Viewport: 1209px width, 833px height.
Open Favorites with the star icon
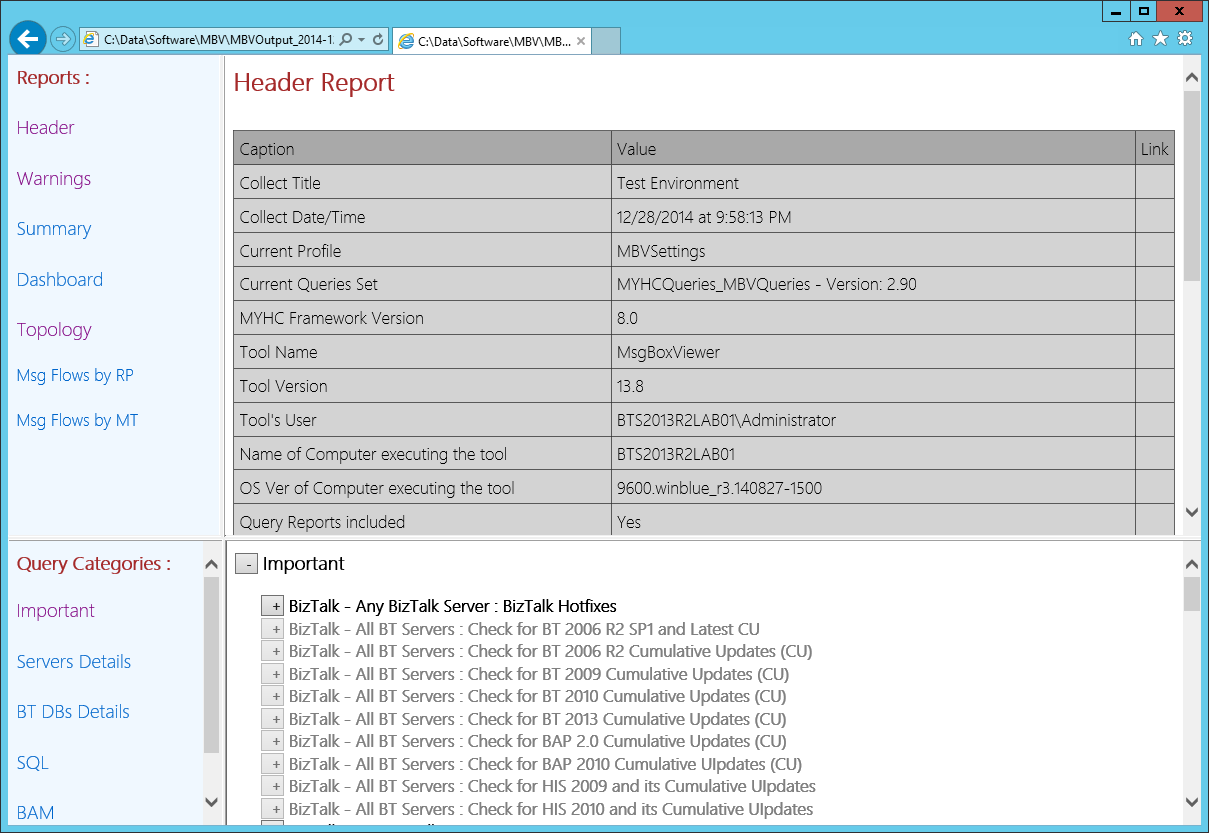(x=1160, y=39)
